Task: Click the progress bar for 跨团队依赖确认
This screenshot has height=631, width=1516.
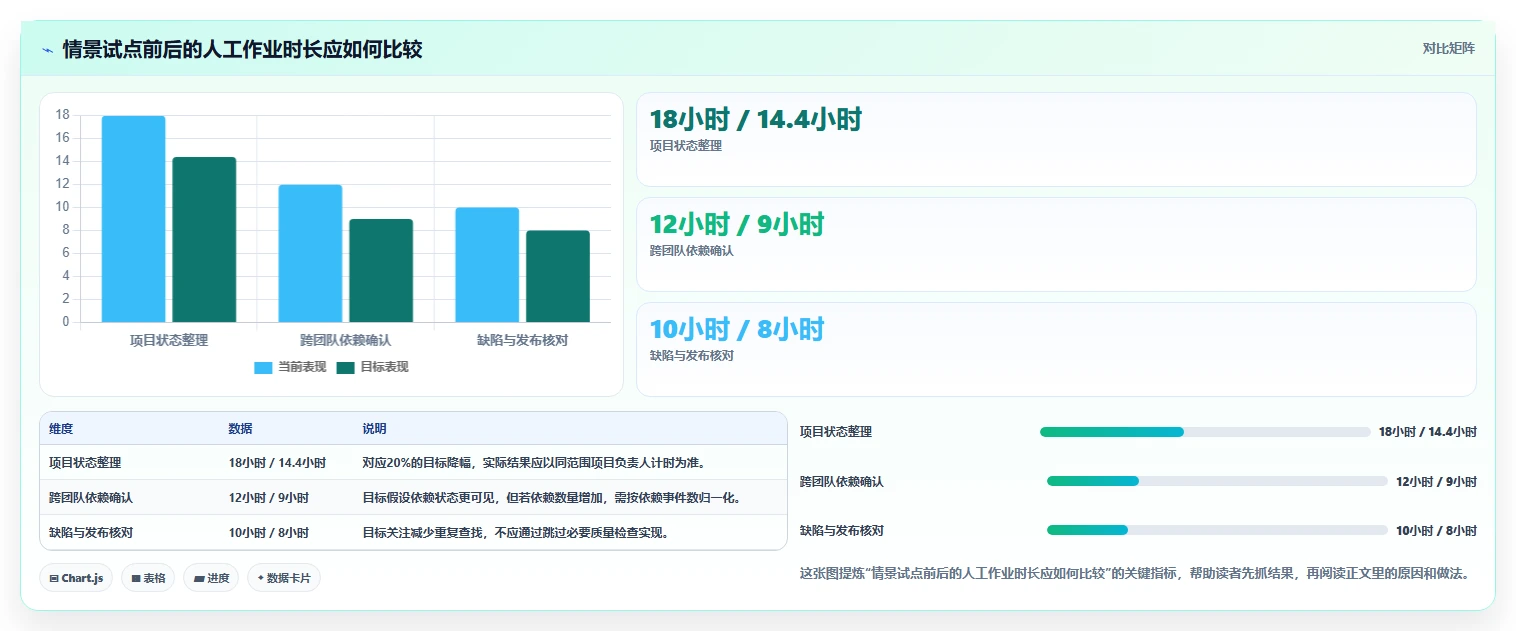Action: pyautogui.click(x=1217, y=481)
